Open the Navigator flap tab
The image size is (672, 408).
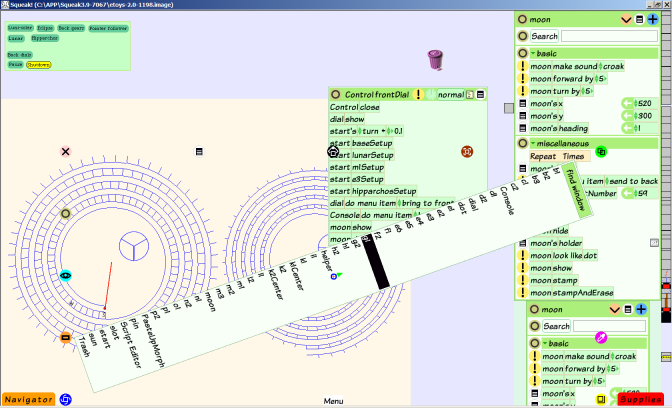click(29, 399)
